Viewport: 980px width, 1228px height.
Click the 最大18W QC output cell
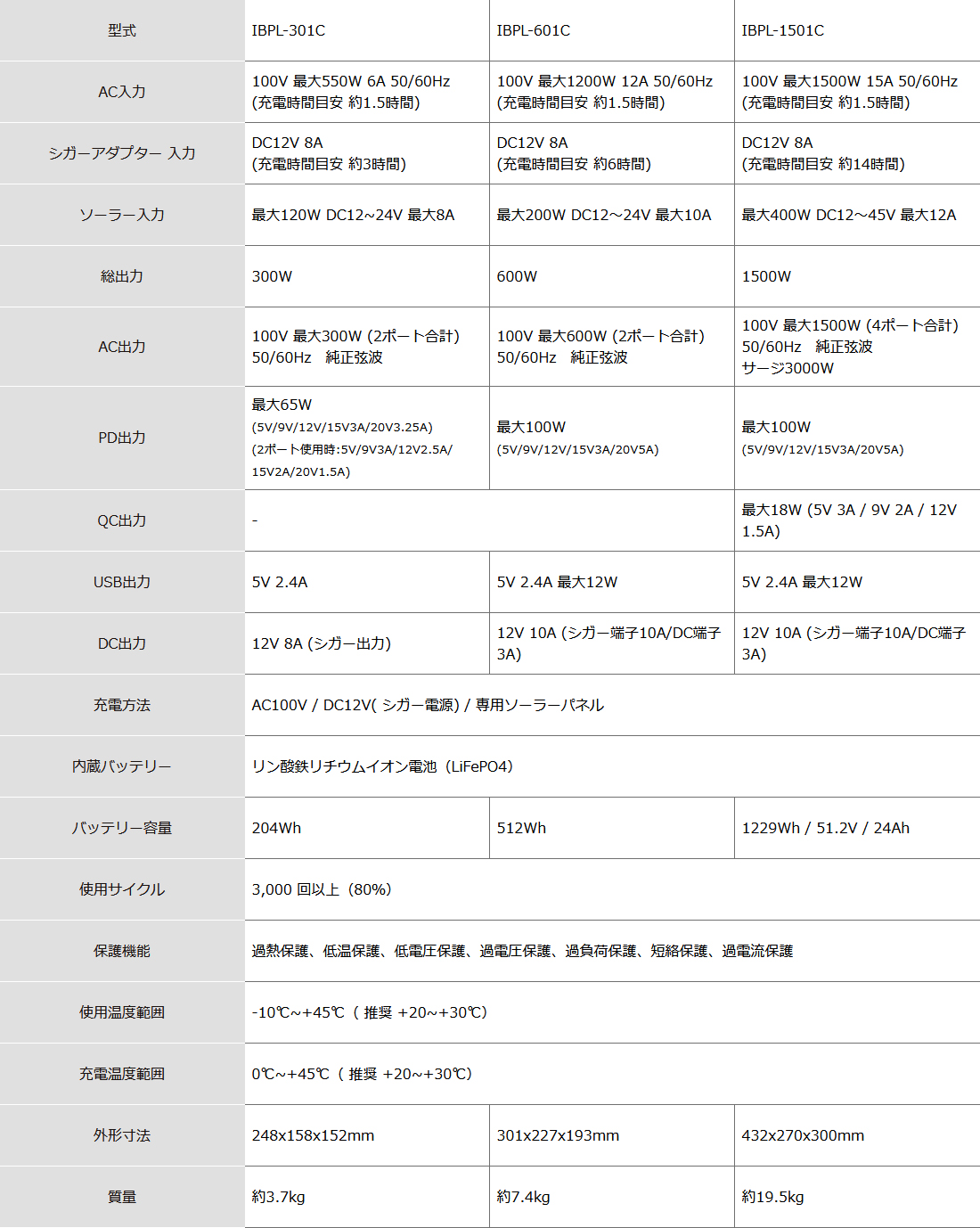click(857, 520)
